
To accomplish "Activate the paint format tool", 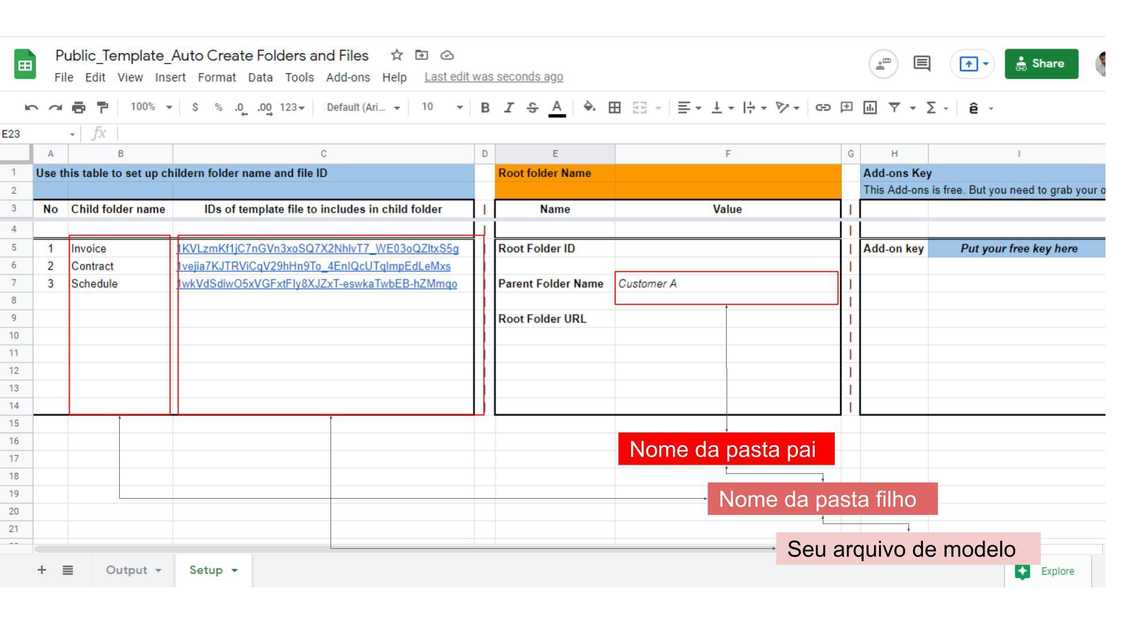I will (x=103, y=108).
